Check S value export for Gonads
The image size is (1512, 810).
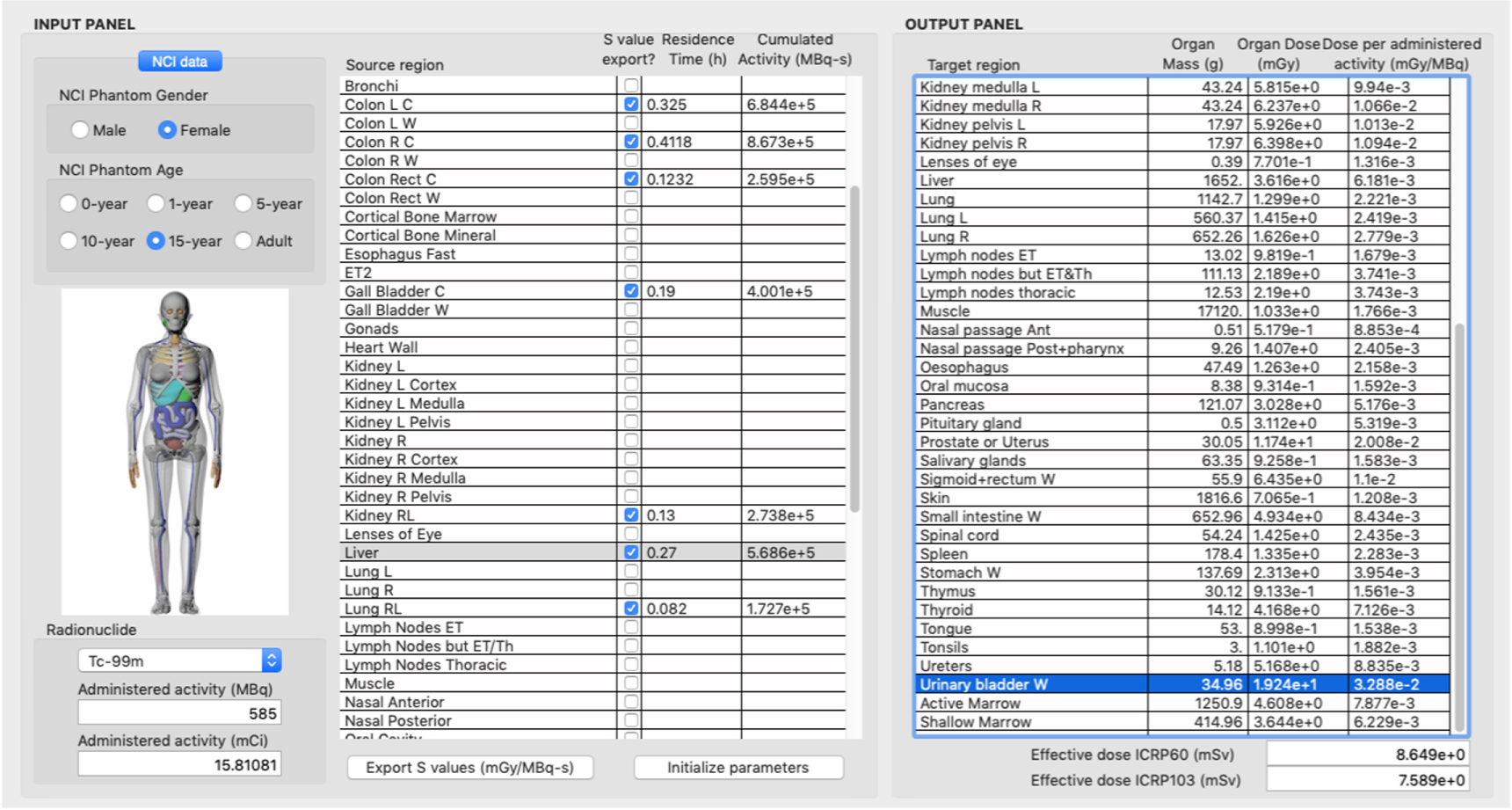coord(631,328)
